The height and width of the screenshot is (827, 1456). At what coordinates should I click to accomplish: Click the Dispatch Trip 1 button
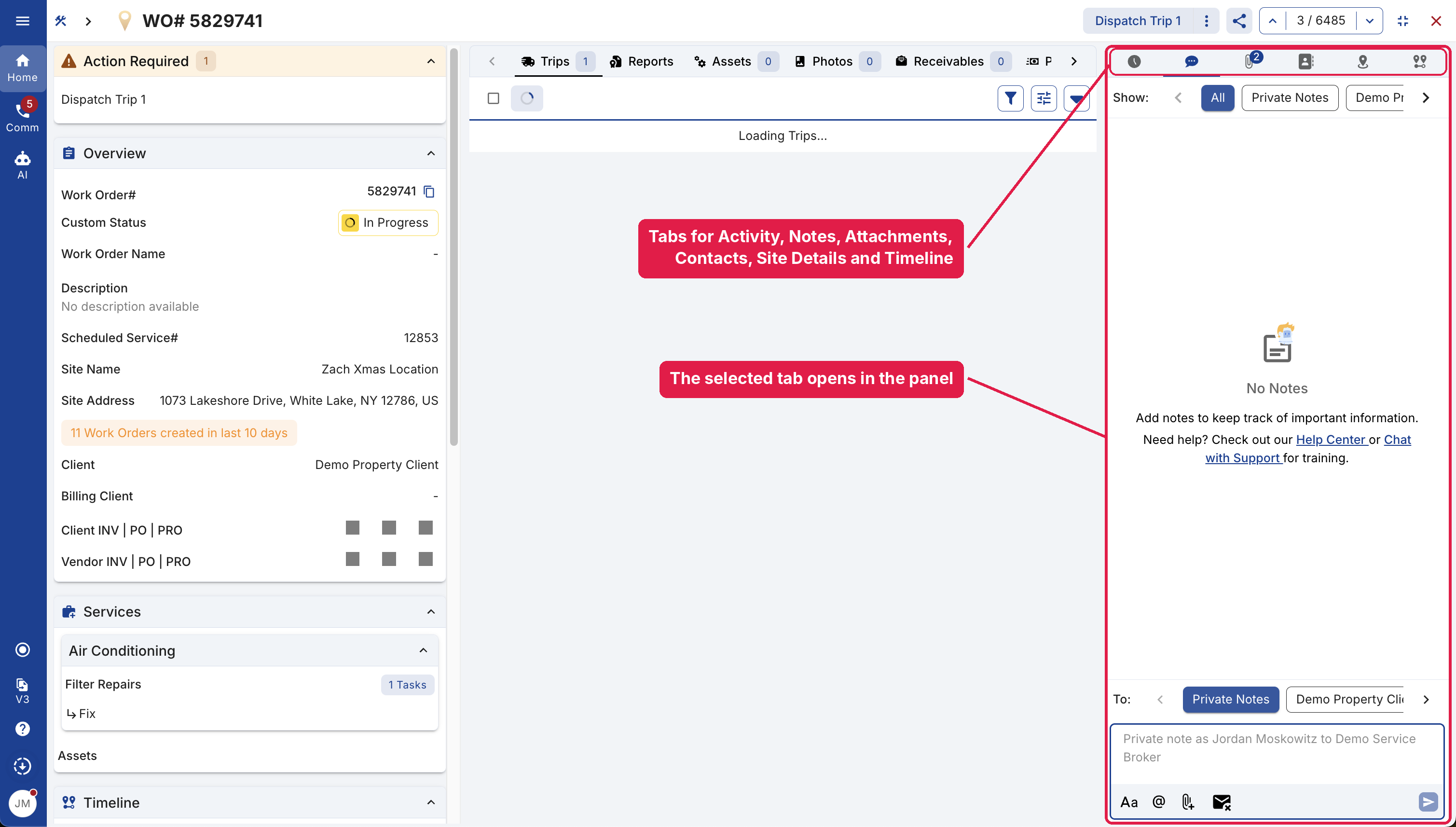pos(1138,21)
